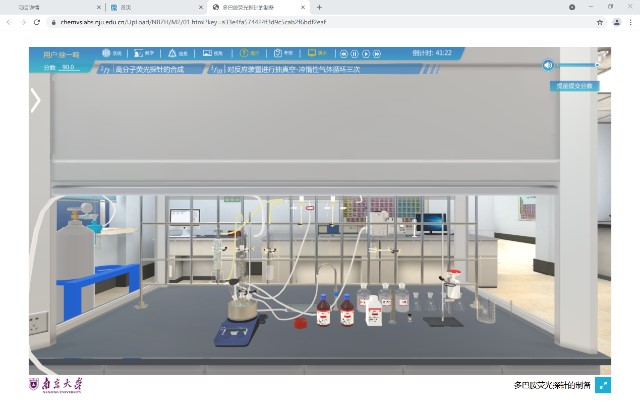Switch to the first browser tab
640x410 pixels.
pyautogui.click(x=50, y=7)
